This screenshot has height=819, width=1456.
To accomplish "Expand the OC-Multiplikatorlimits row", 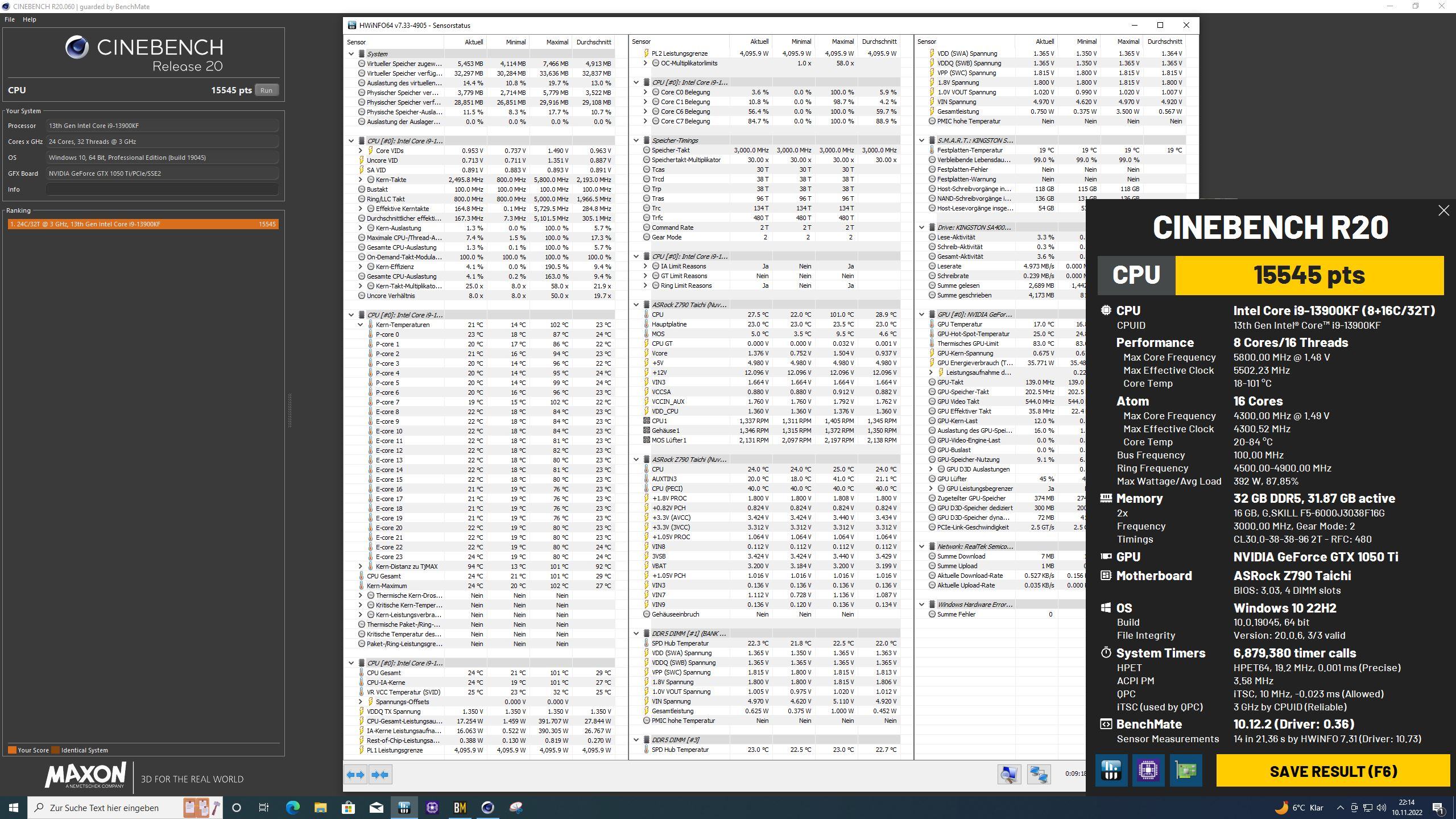I will pyautogui.click(x=646, y=63).
